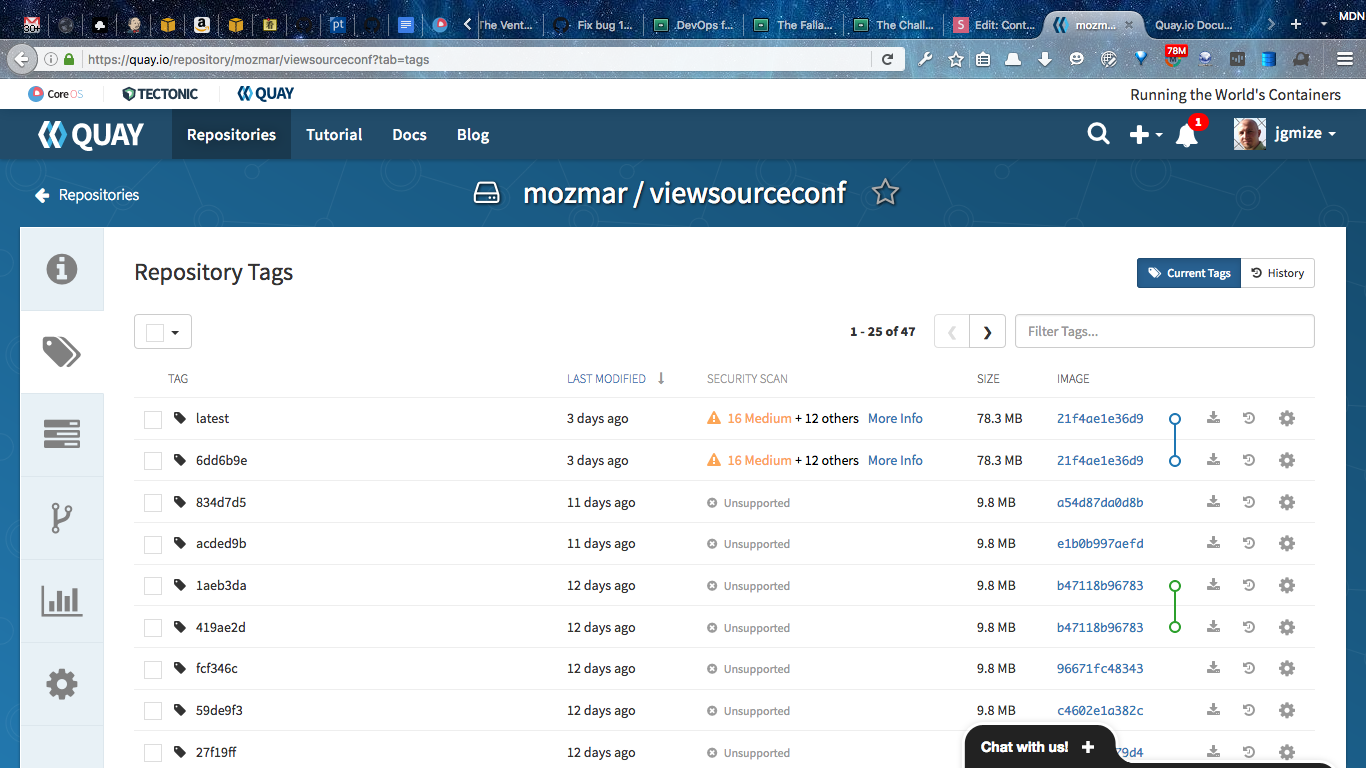Click the history icon for latest tag
Screen dimensions: 1366x768
pyautogui.click(x=1249, y=418)
